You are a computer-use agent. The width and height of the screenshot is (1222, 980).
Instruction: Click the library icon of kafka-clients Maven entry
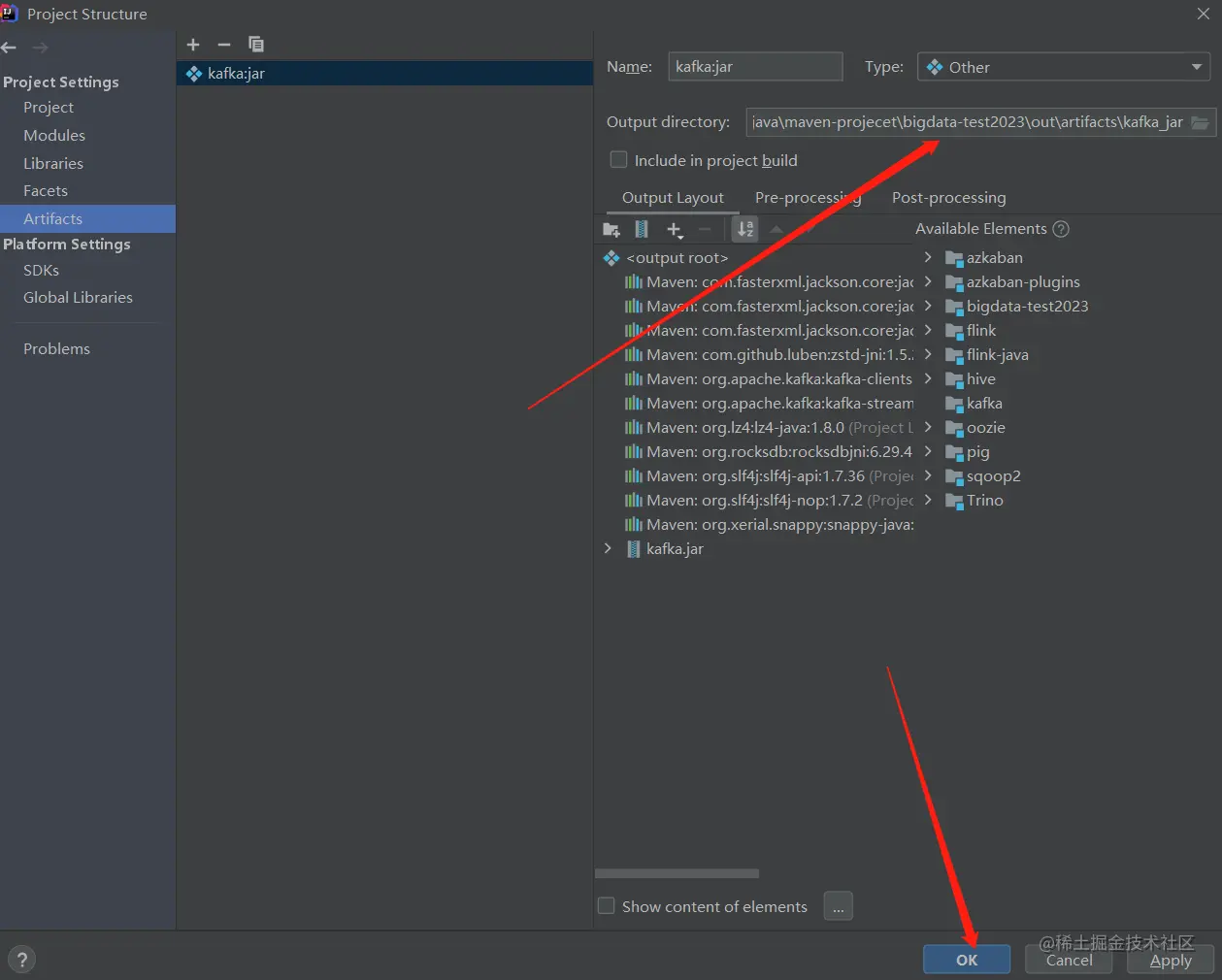click(633, 379)
